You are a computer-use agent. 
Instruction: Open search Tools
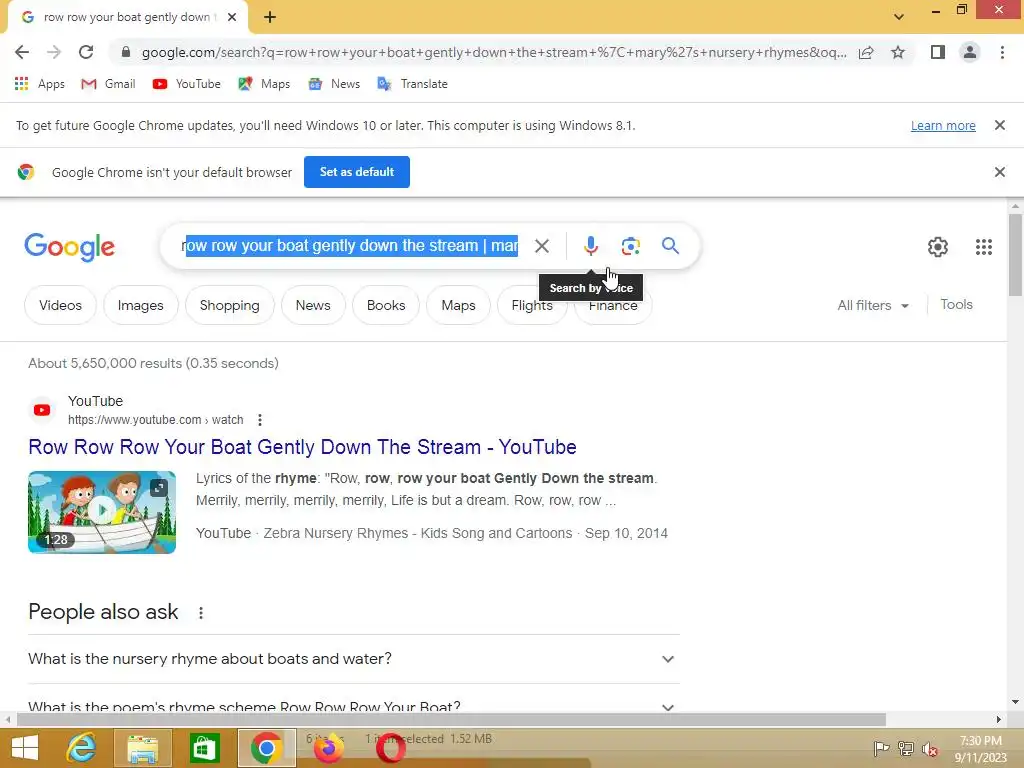[956, 304]
